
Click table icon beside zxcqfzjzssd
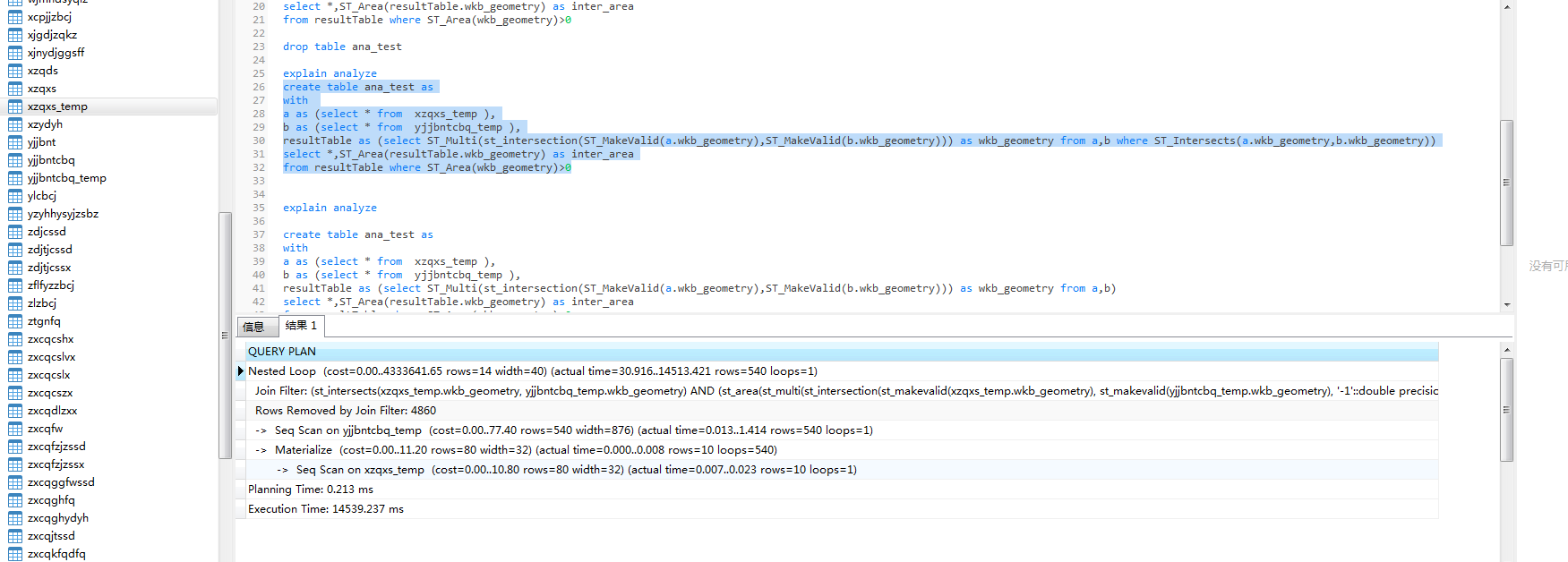[15, 447]
